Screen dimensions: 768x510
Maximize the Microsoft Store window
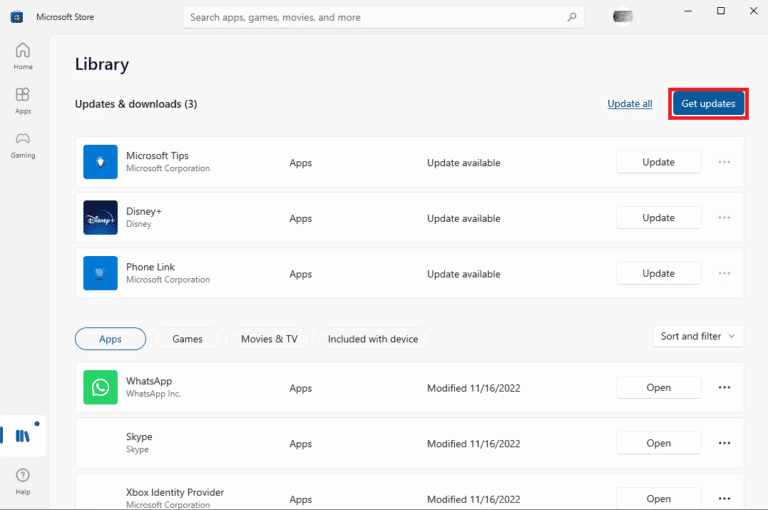pyautogui.click(x=721, y=11)
